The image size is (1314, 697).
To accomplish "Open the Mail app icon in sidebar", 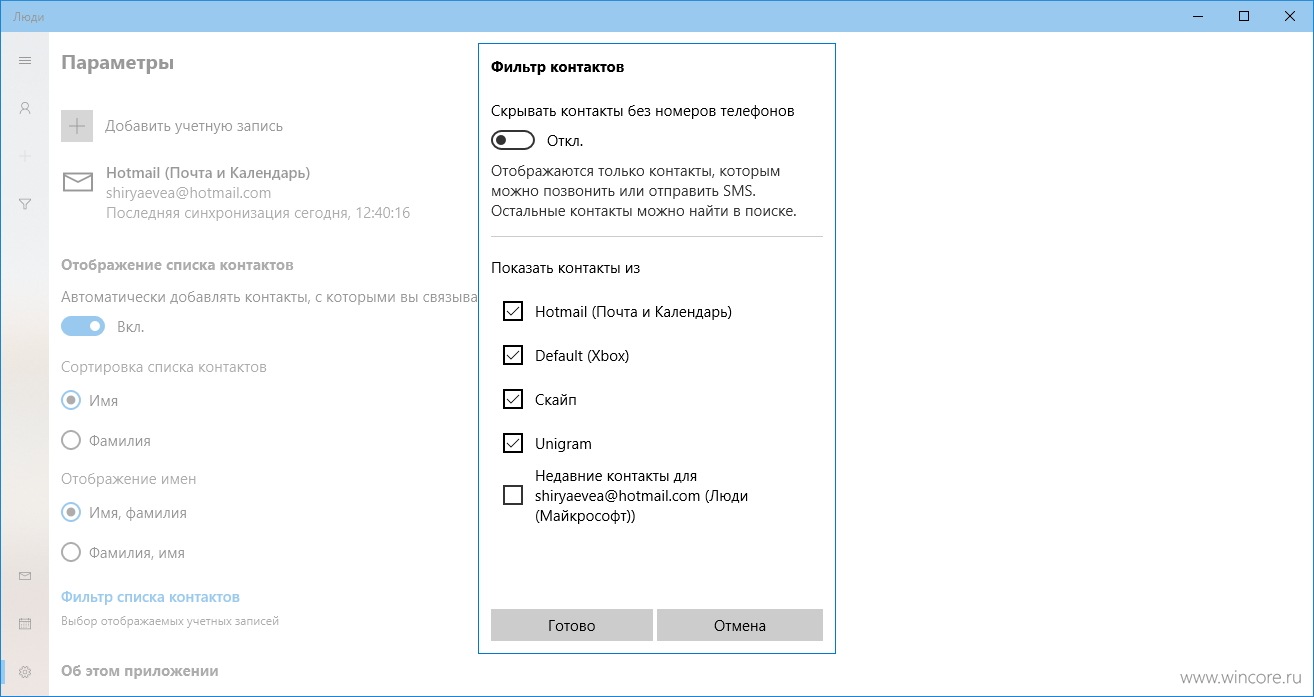I will (25, 576).
